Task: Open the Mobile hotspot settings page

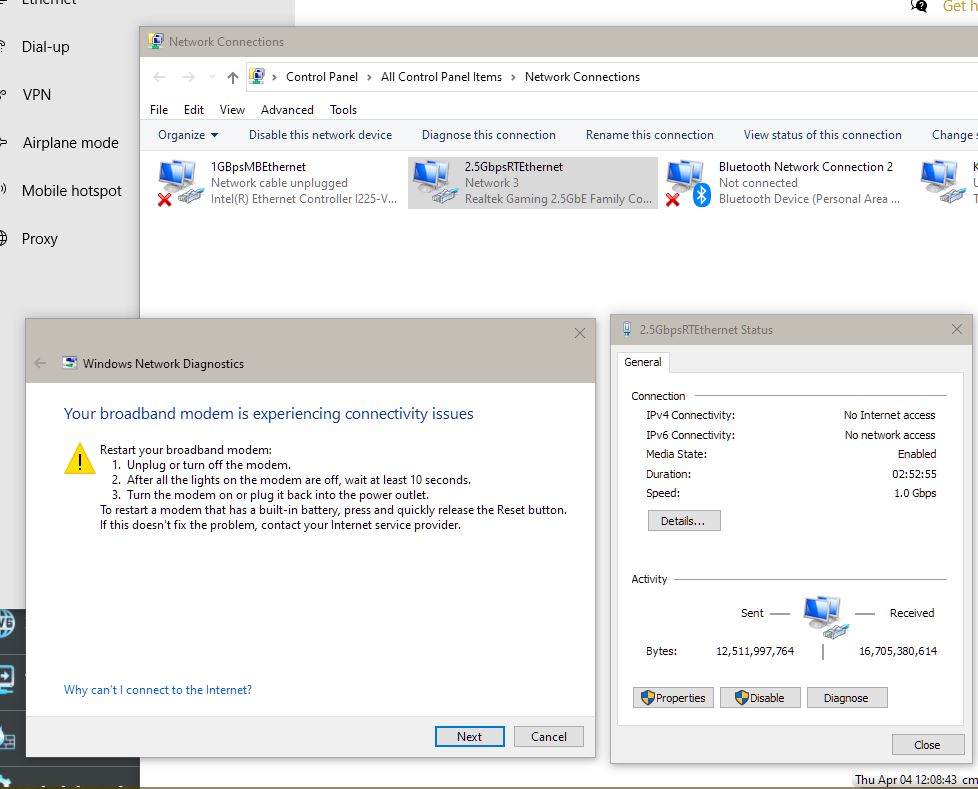Action: click(x=72, y=191)
